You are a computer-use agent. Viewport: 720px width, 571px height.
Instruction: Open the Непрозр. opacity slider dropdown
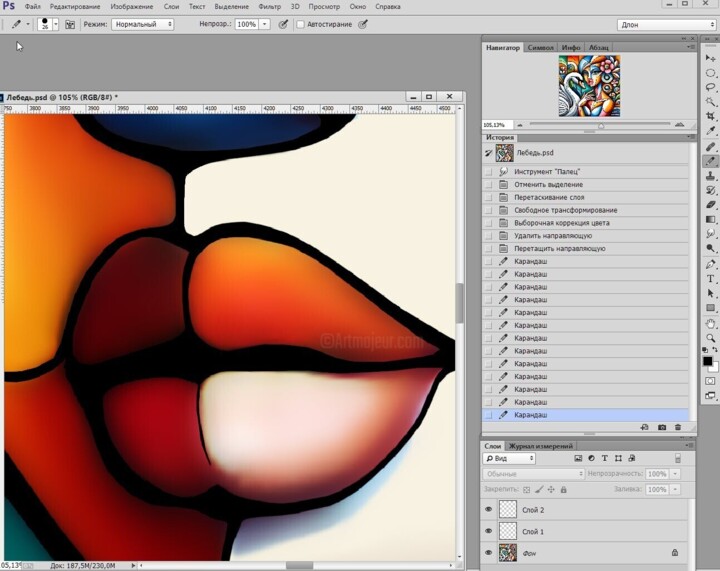pos(265,24)
